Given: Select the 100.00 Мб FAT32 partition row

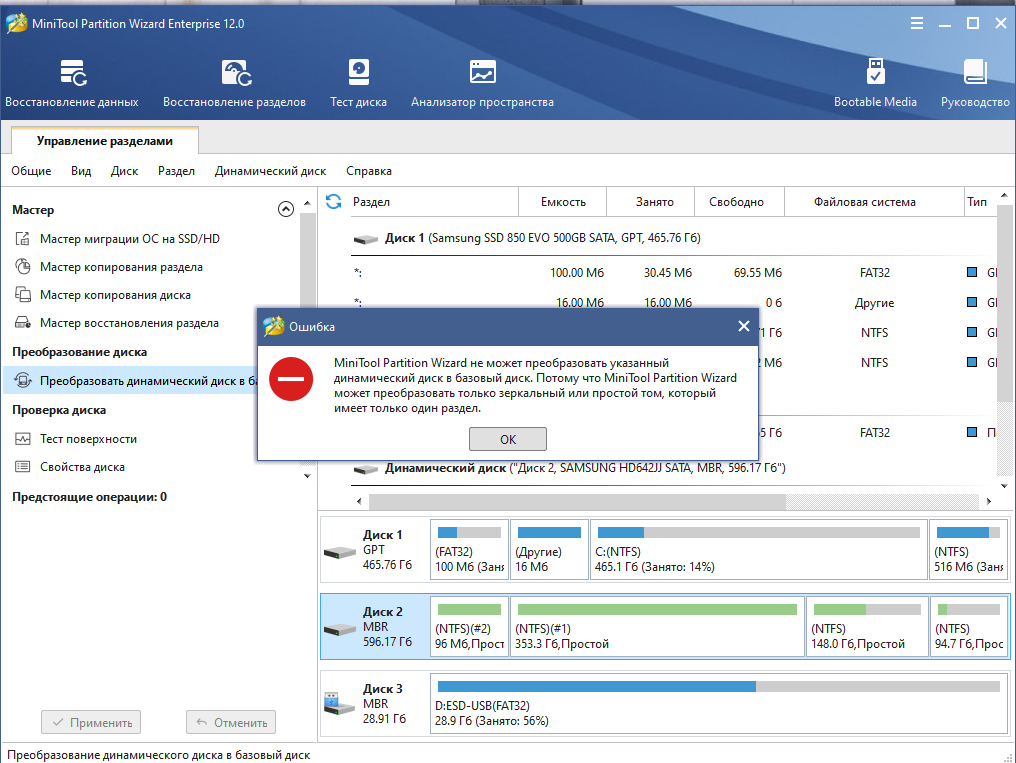Looking at the screenshot, I should (674, 273).
